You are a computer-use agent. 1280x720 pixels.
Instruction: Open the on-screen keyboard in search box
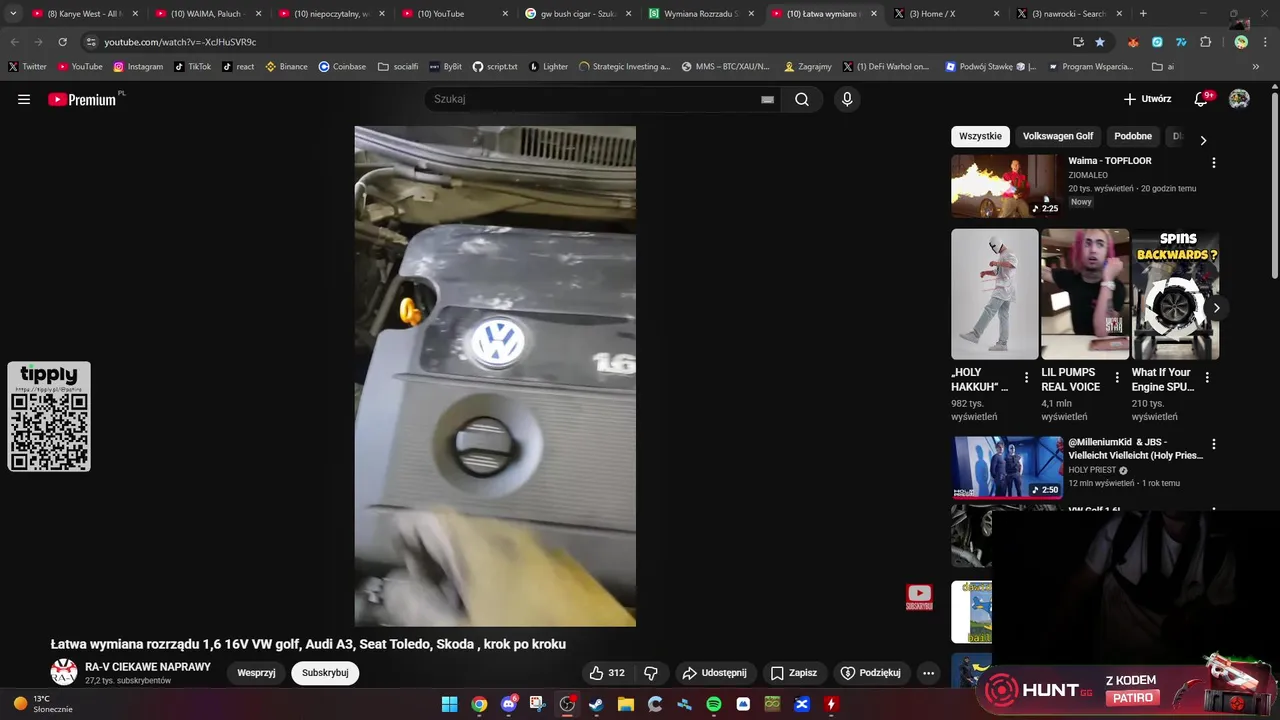tap(767, 99)
